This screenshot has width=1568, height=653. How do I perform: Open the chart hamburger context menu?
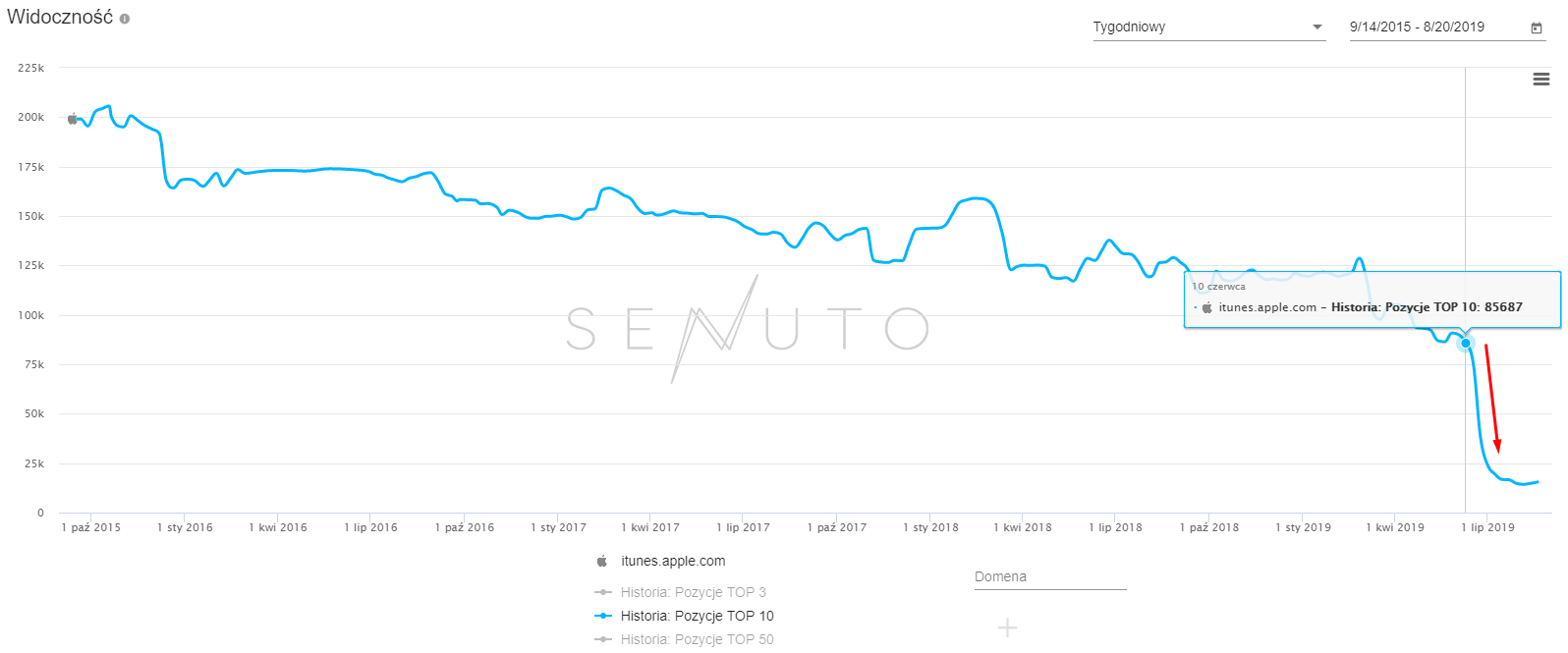[x=1541, y=80]
